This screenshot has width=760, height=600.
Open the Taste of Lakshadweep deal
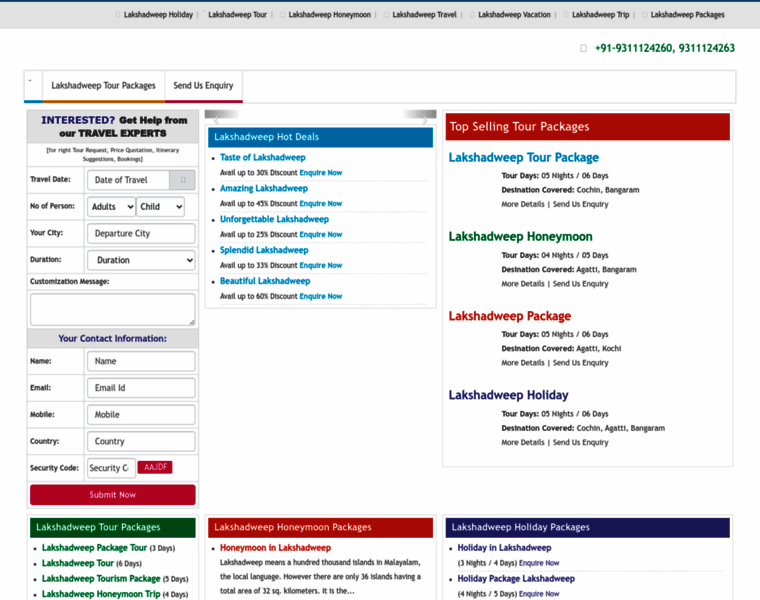pos(263,158)
